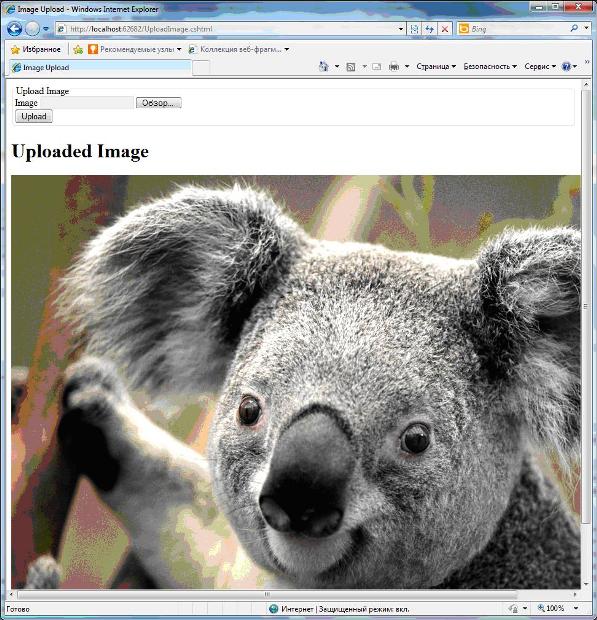Expand the address bar URL dropdown
This screenshot has width=597, height=620.
[401, 29]
